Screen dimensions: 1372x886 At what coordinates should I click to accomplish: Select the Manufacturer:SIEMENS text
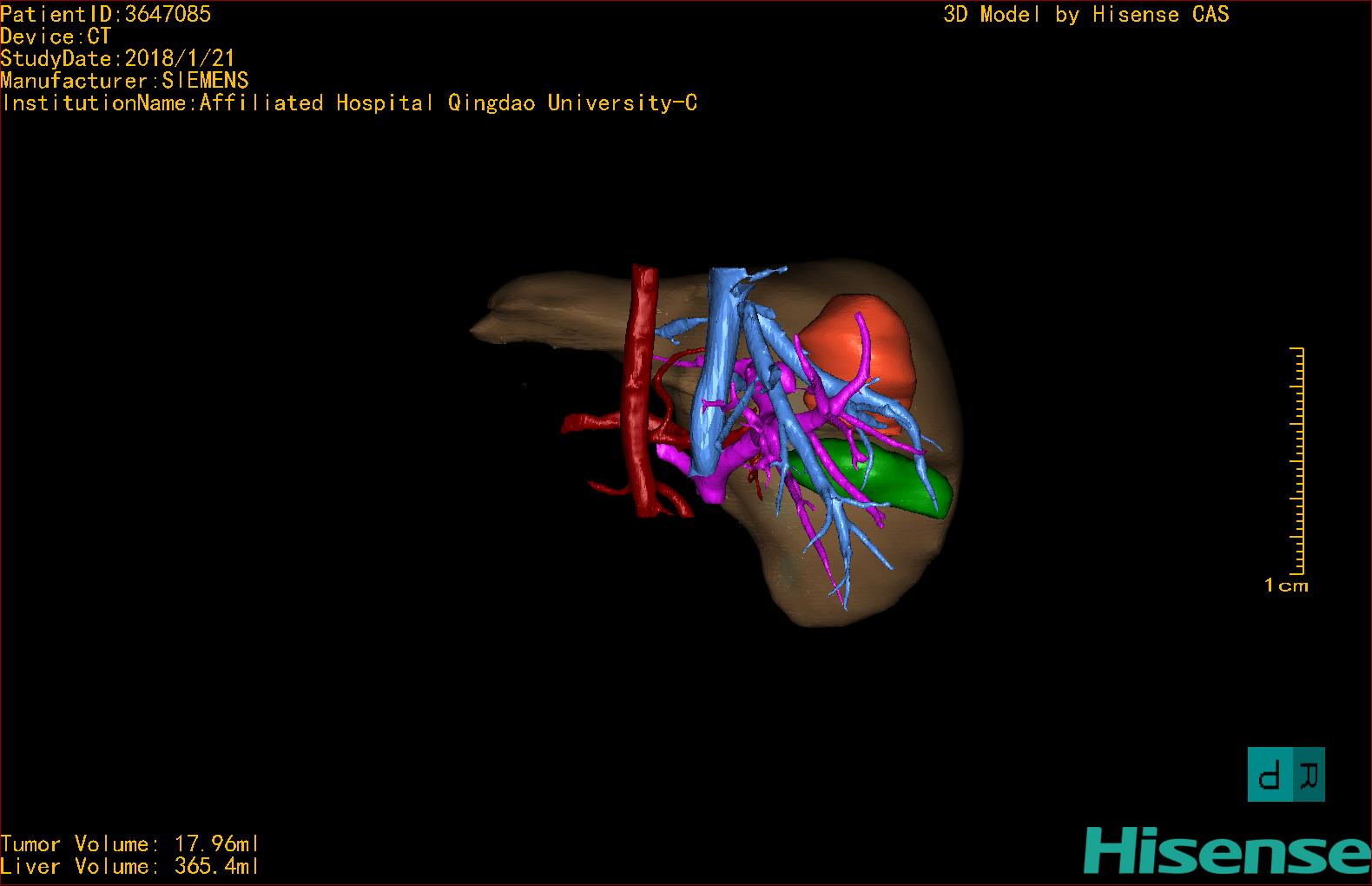pyautogui.click(x=125, y=81)
